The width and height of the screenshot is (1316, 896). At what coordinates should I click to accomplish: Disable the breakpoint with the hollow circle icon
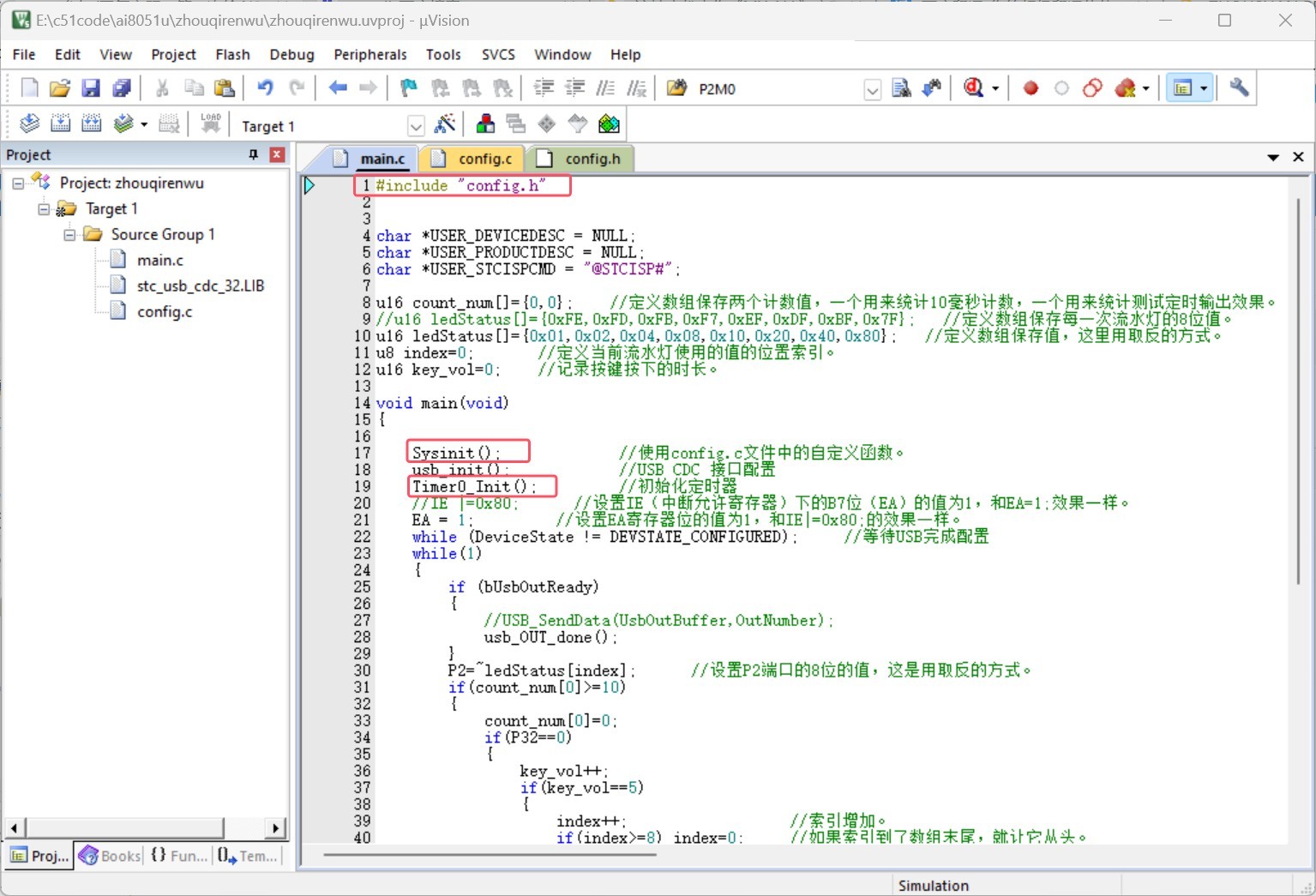tap(1061, 88)
